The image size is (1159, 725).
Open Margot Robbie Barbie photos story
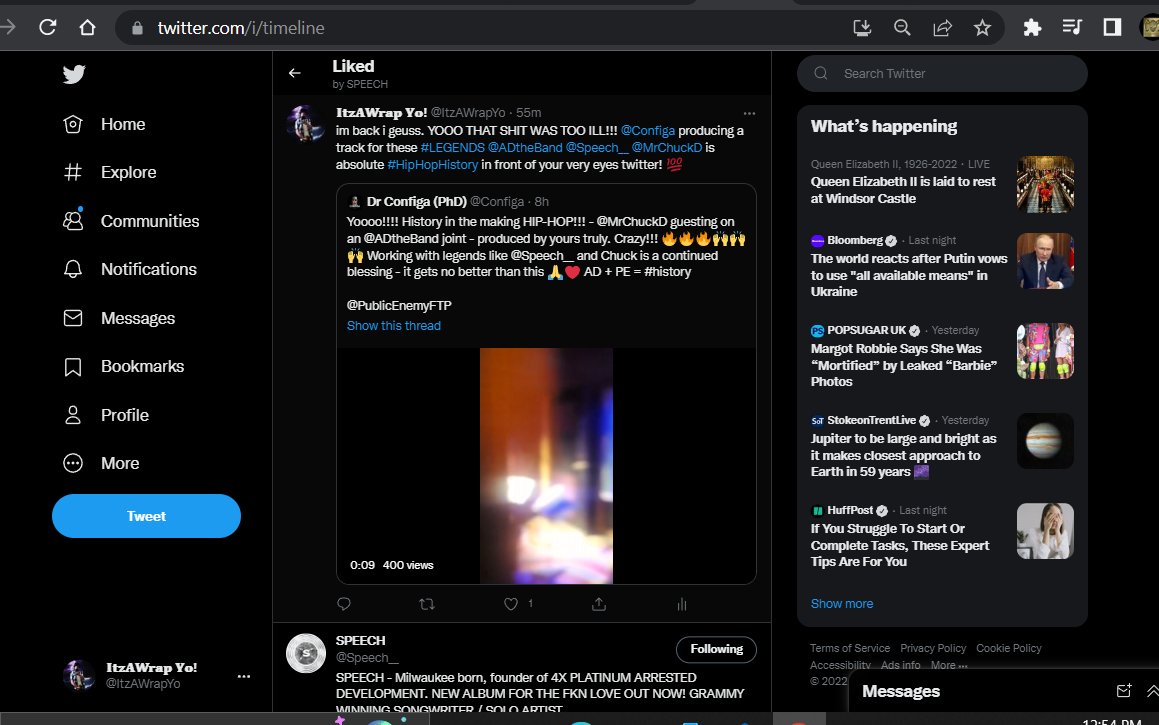pos(904,365)
